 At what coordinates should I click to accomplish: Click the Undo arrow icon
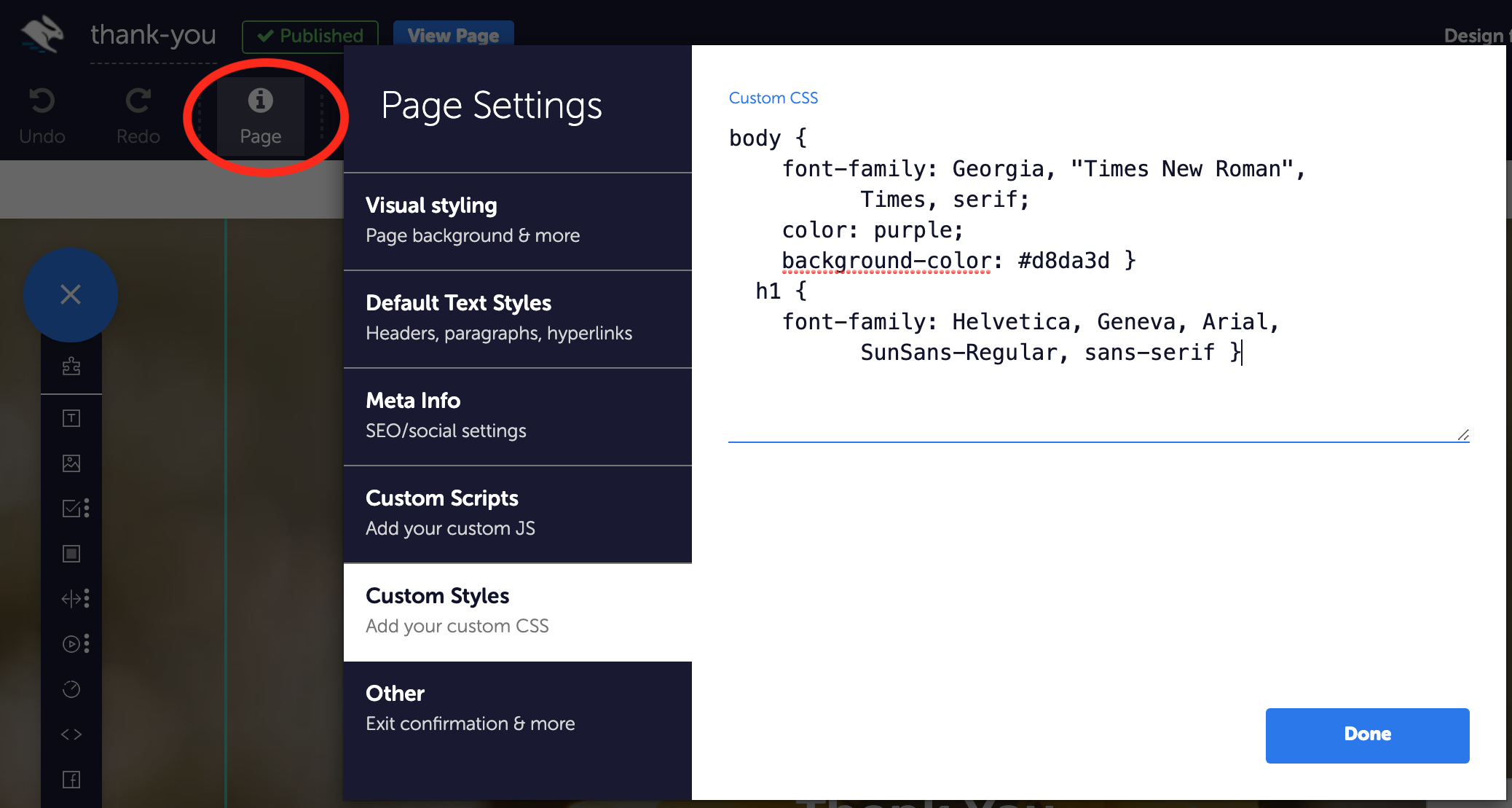pyautogui.click(x=42, y=101)
